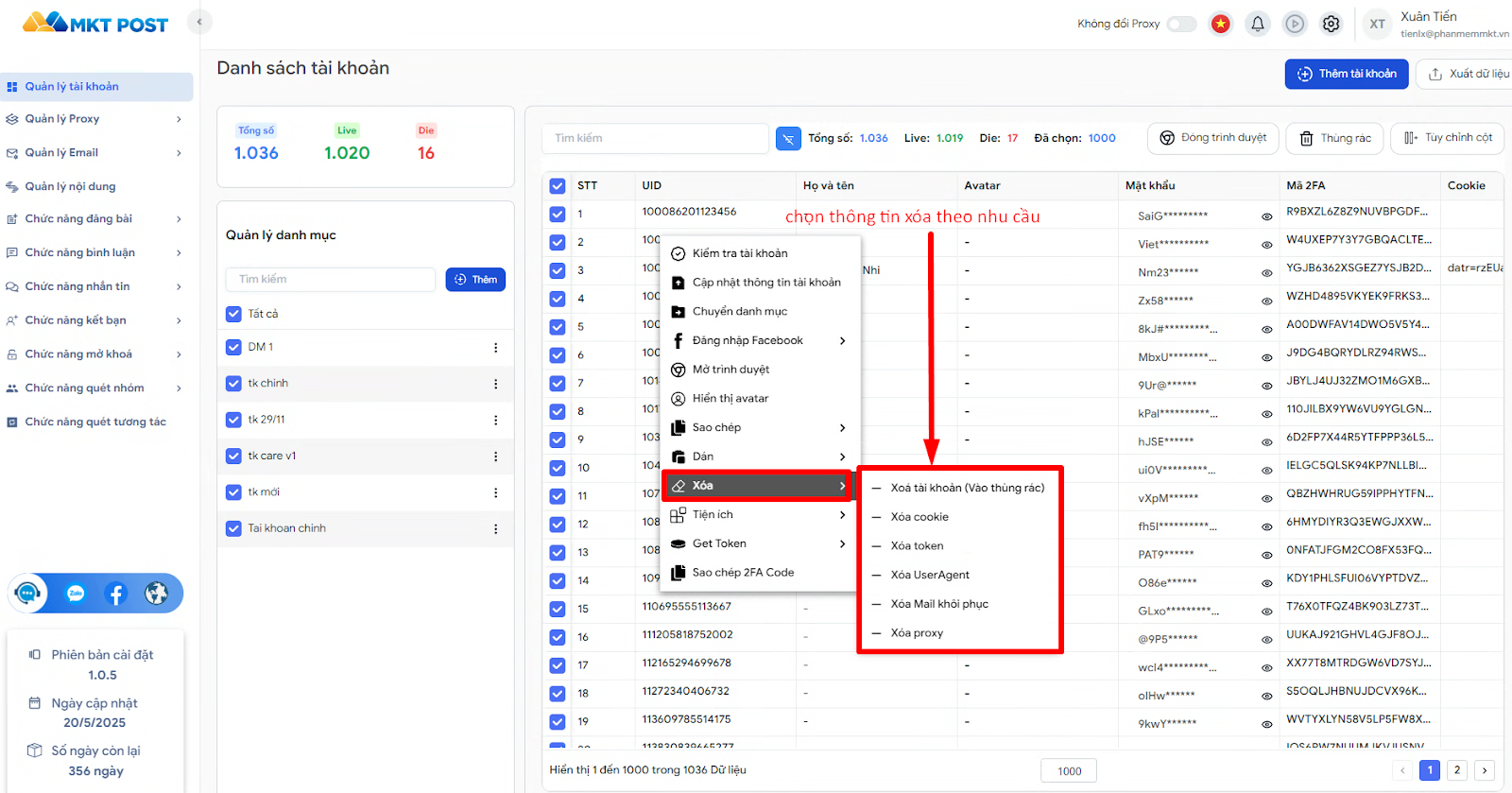Open the website globe icon
The image size is (1512, 793).
pyautogui.click(x=156, y=594)
